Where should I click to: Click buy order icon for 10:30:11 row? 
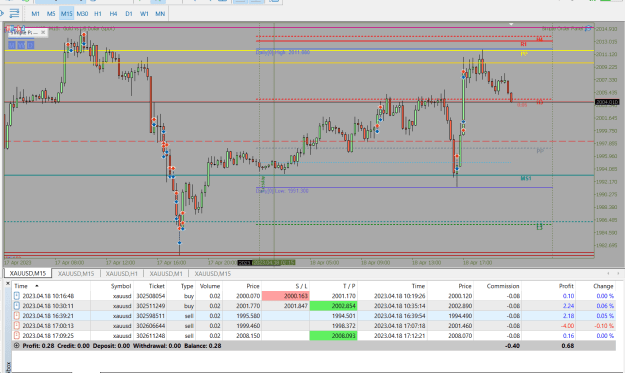[x=17, y=306]
